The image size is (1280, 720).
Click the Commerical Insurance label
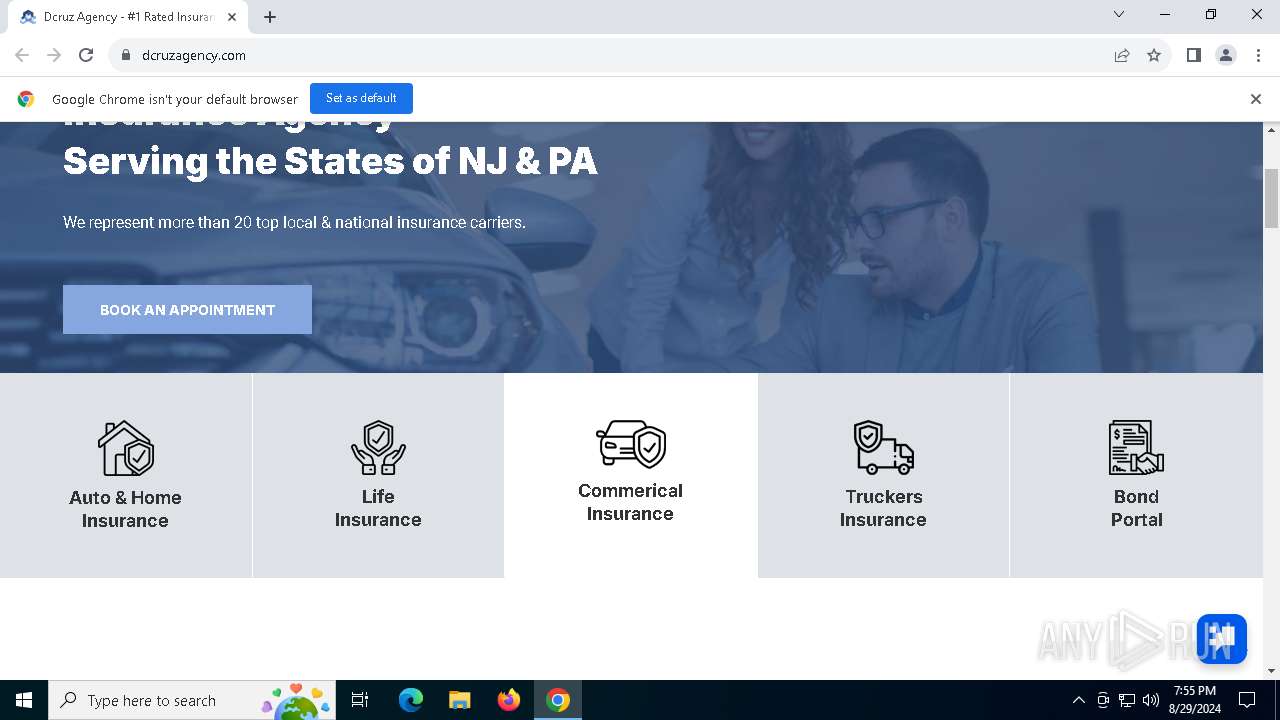(x=630, y=502)
